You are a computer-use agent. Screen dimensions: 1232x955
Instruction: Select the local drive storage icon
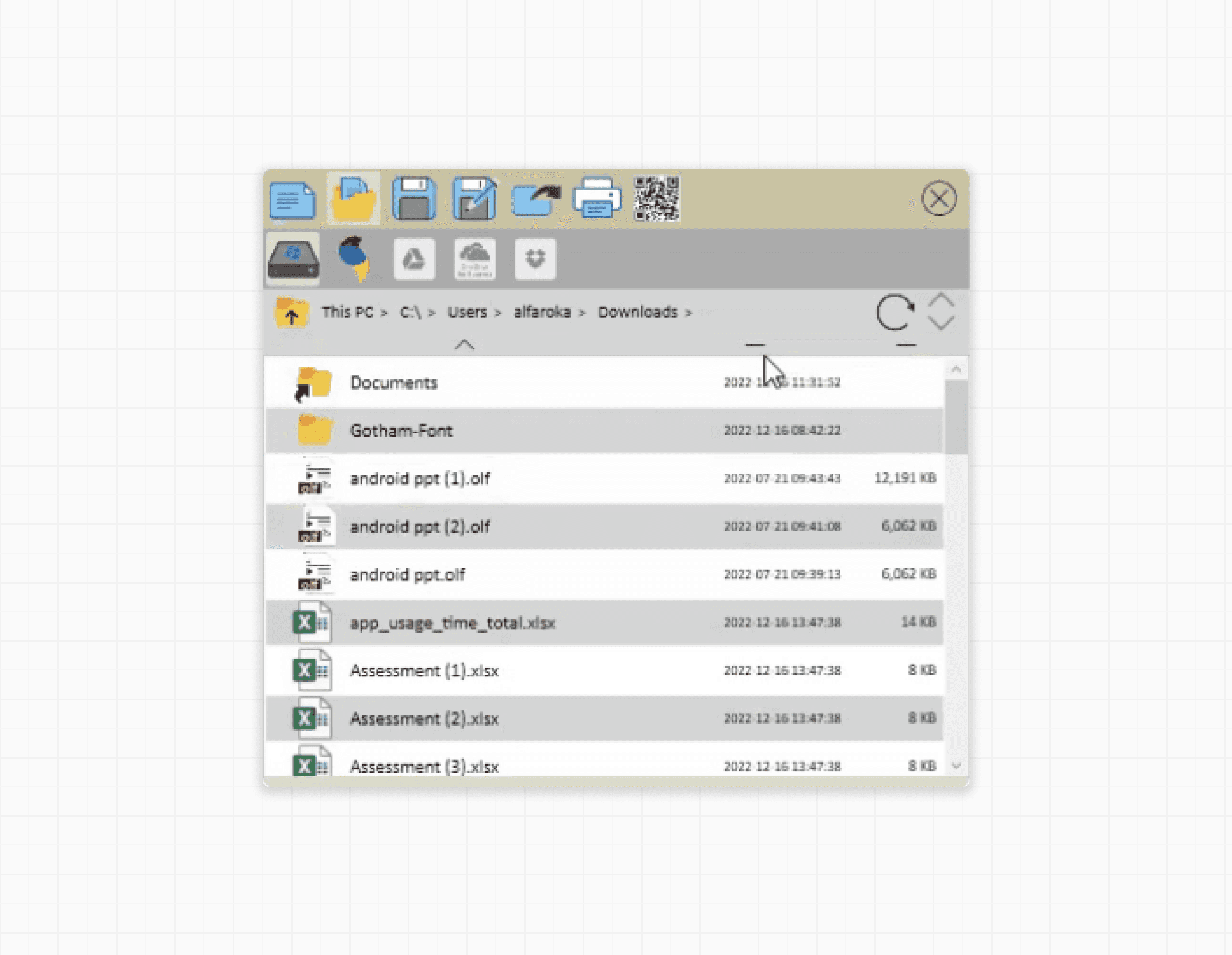(294, 259)
